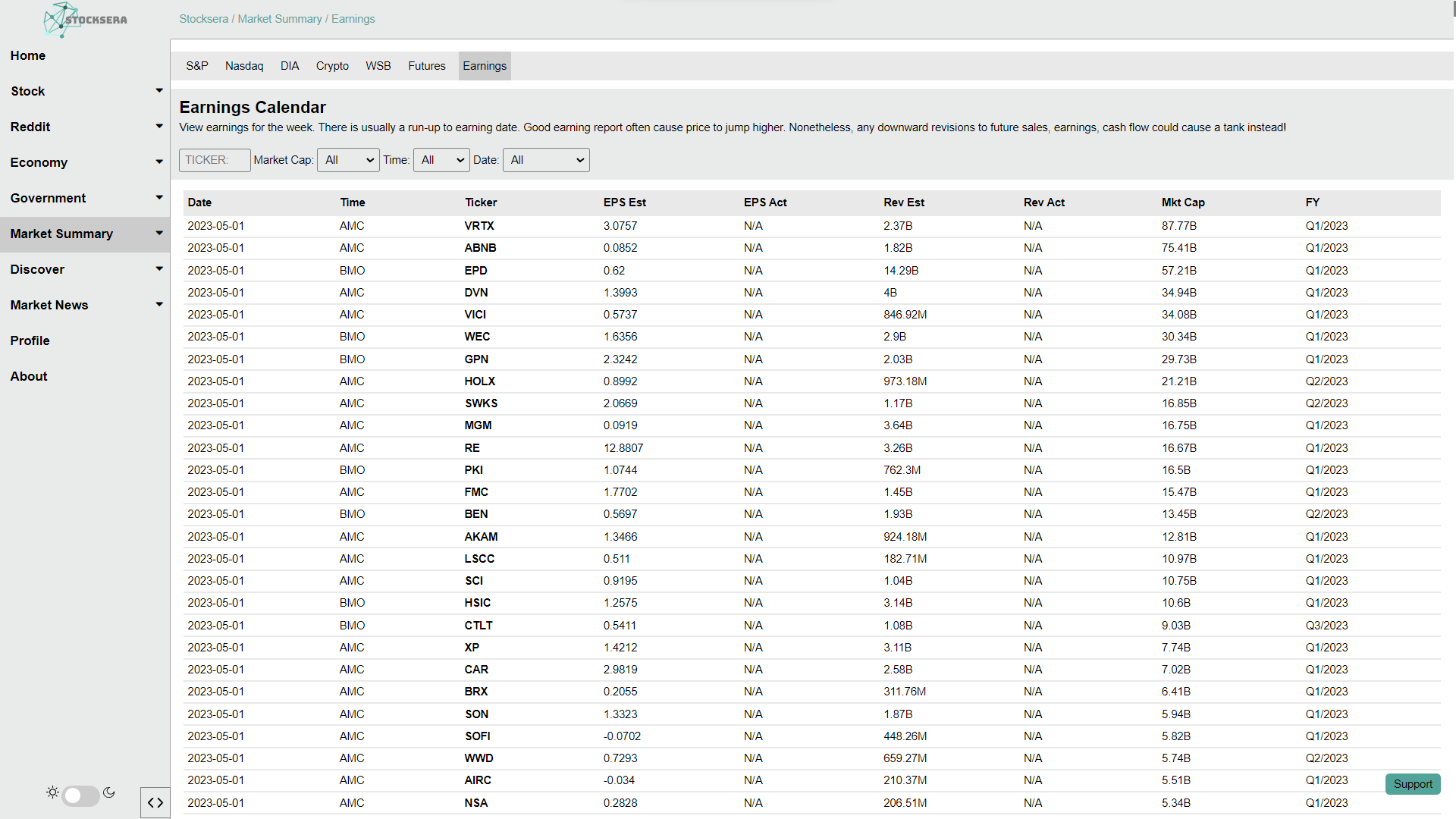Screen dimensions: 1456x819
Task: Expand the Economy sidebar arrow
Action: pos(158,162)
